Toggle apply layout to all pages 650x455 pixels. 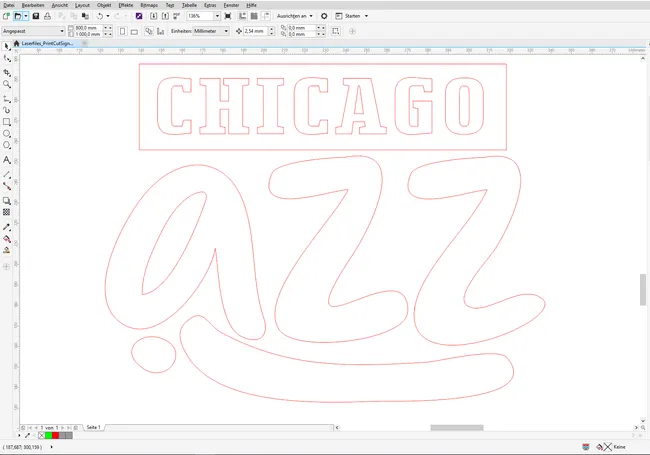pos(149,31)
